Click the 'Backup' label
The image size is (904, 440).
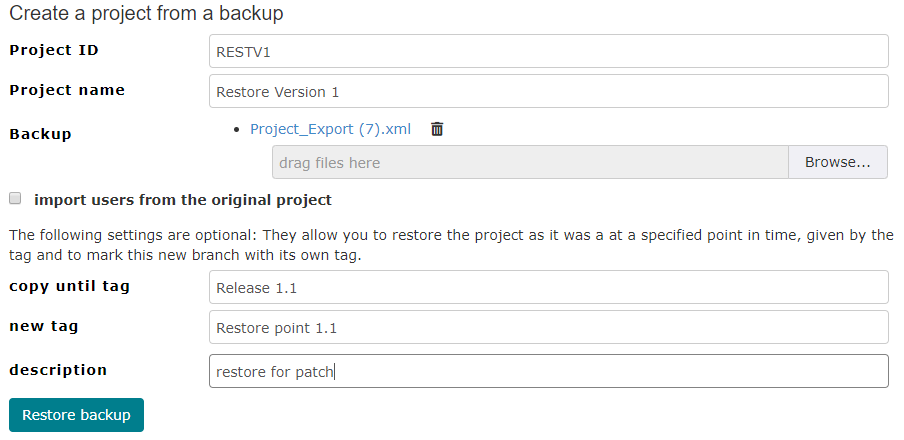pyautogui.click(x=40, y=134)
